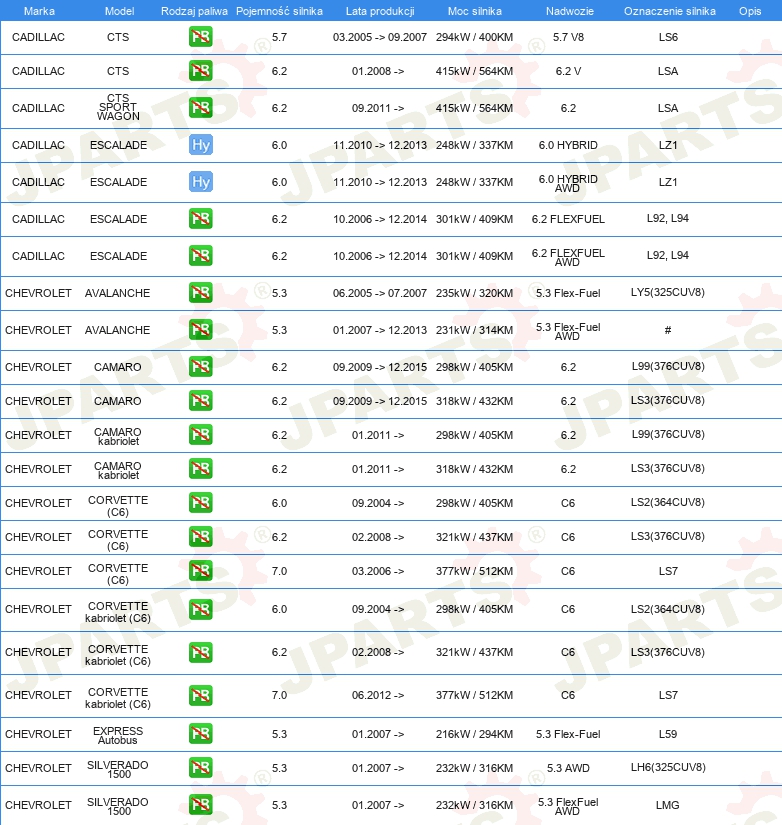Click 01.2007 -> 12.2013 production years
Viewport: 782px width, 825px height.
point(379,330)
